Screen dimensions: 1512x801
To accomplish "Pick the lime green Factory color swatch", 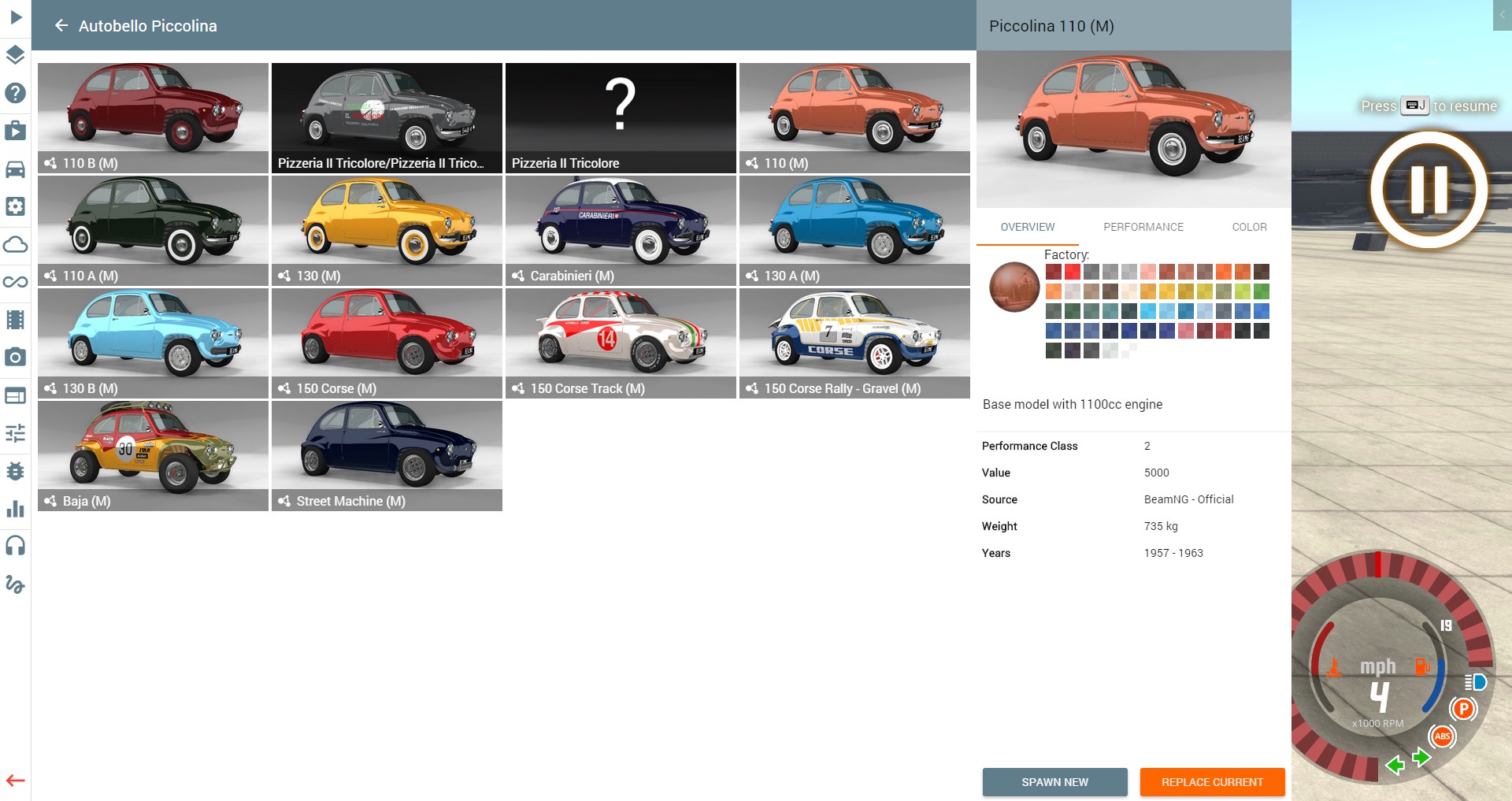I will point(1243,291).
